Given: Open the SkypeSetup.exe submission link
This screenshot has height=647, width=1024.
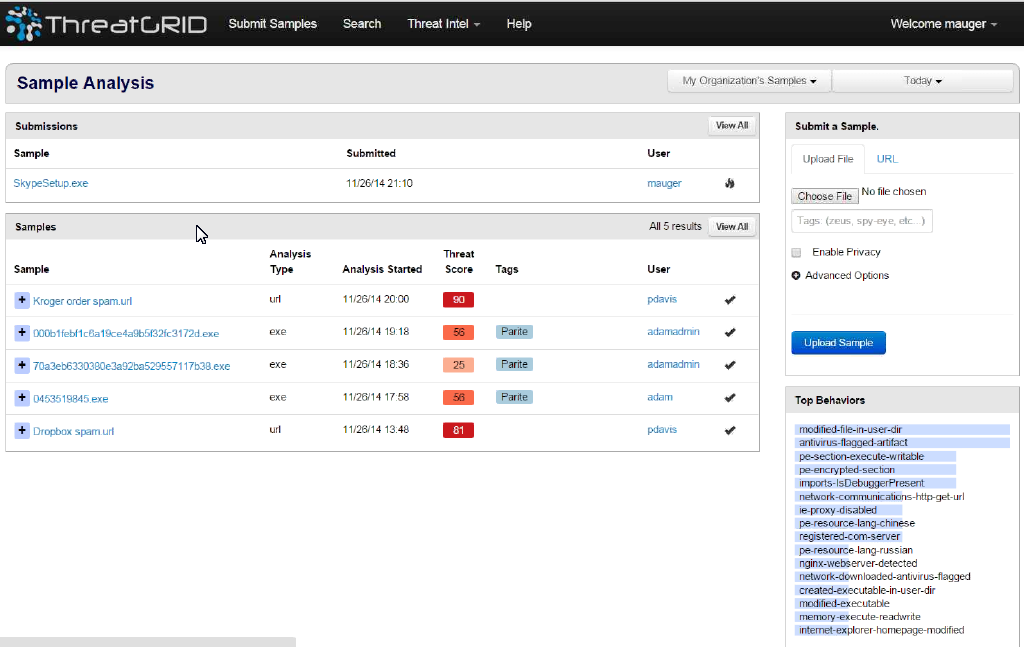Looking at the screenshot, I should coord(51,183).
